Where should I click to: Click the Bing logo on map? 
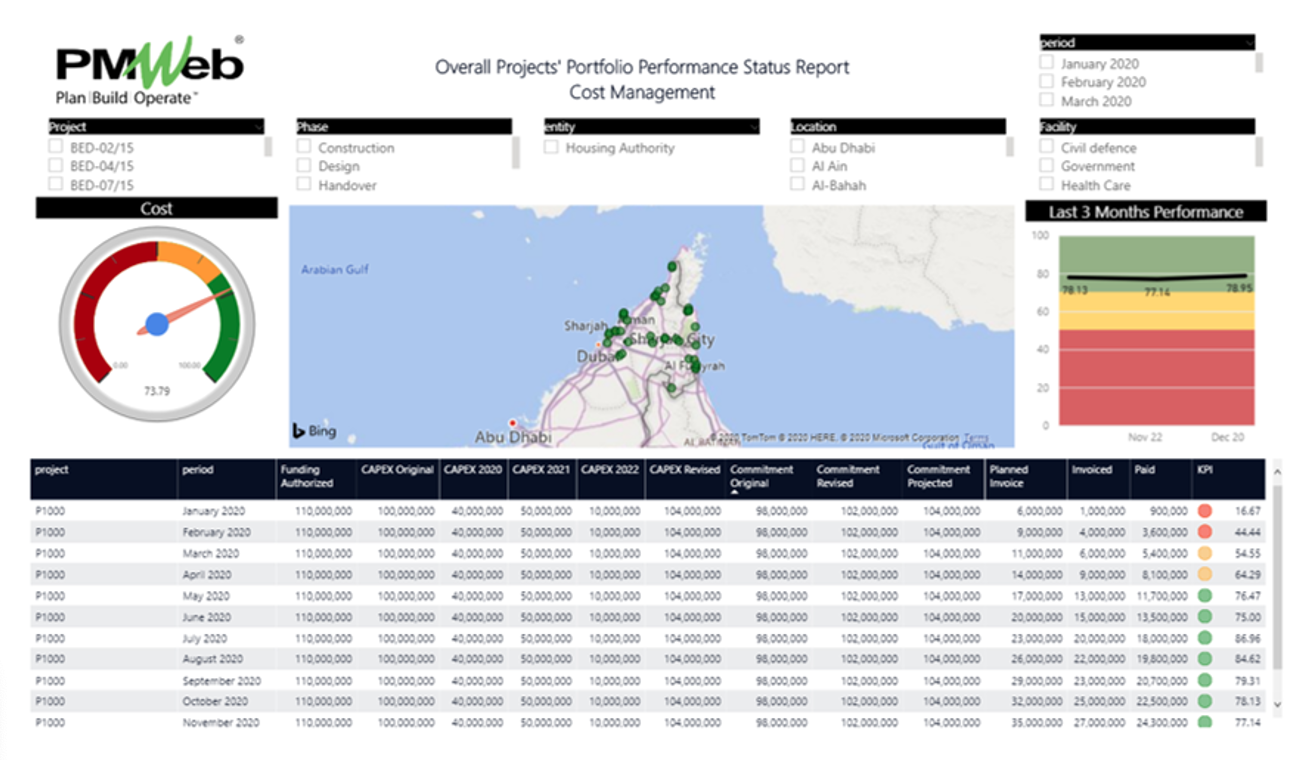pos(314,431)
